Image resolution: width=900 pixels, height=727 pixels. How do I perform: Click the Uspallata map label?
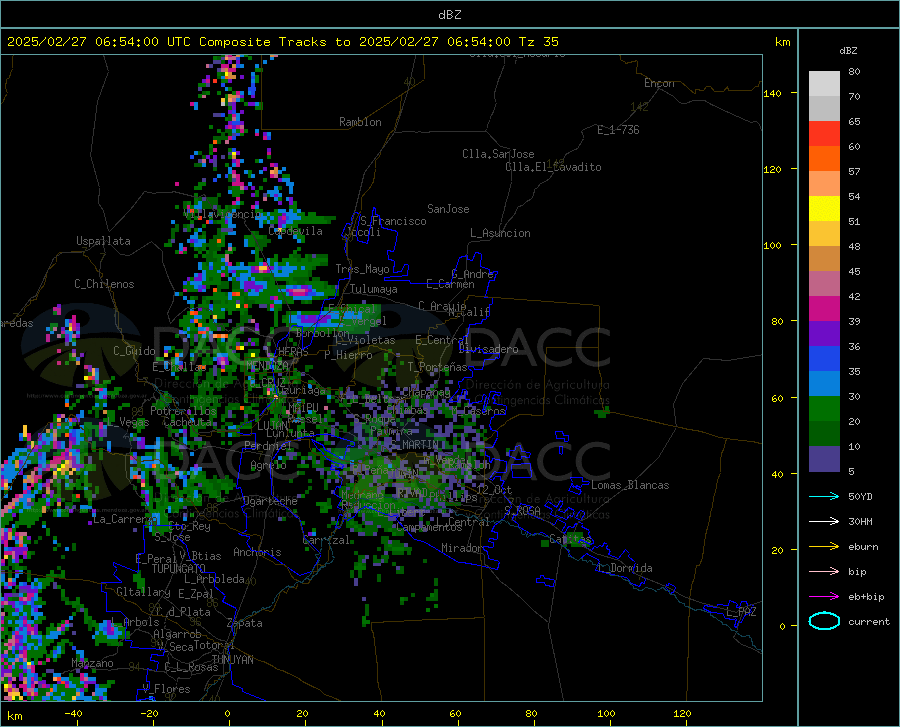tap(103, 241)
